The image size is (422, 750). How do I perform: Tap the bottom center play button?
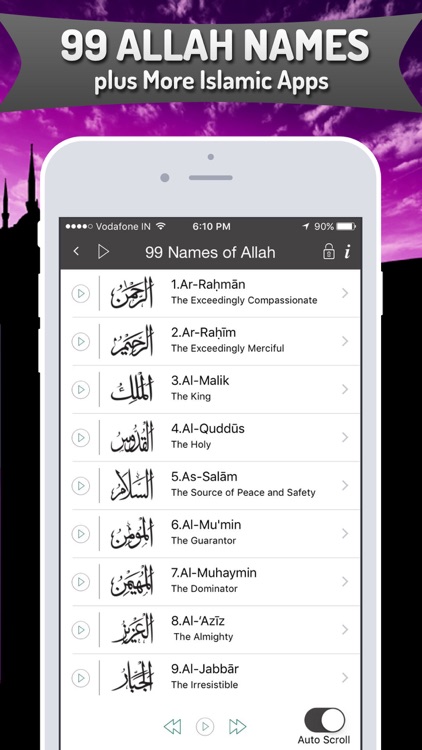point(205,727)
